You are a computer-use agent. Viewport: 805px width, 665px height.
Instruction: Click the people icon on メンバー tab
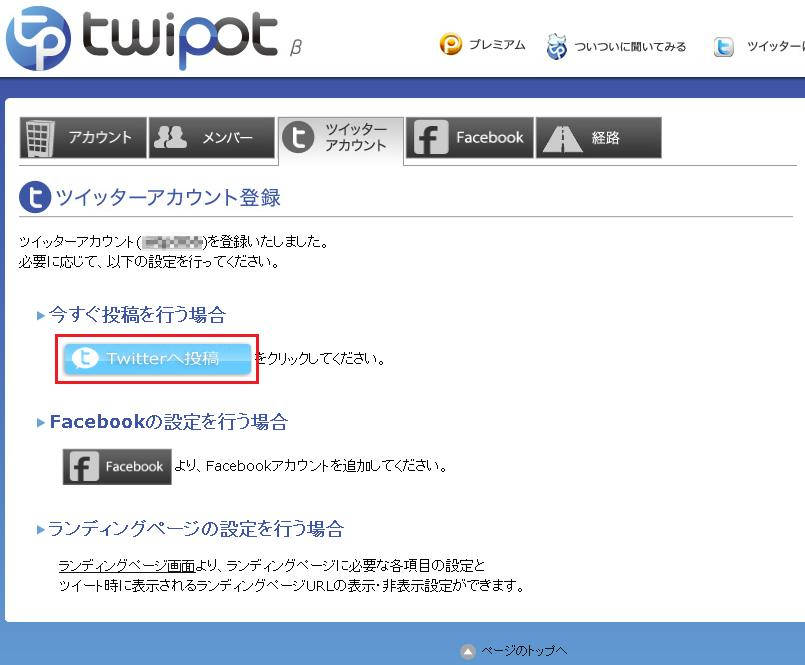170,137
